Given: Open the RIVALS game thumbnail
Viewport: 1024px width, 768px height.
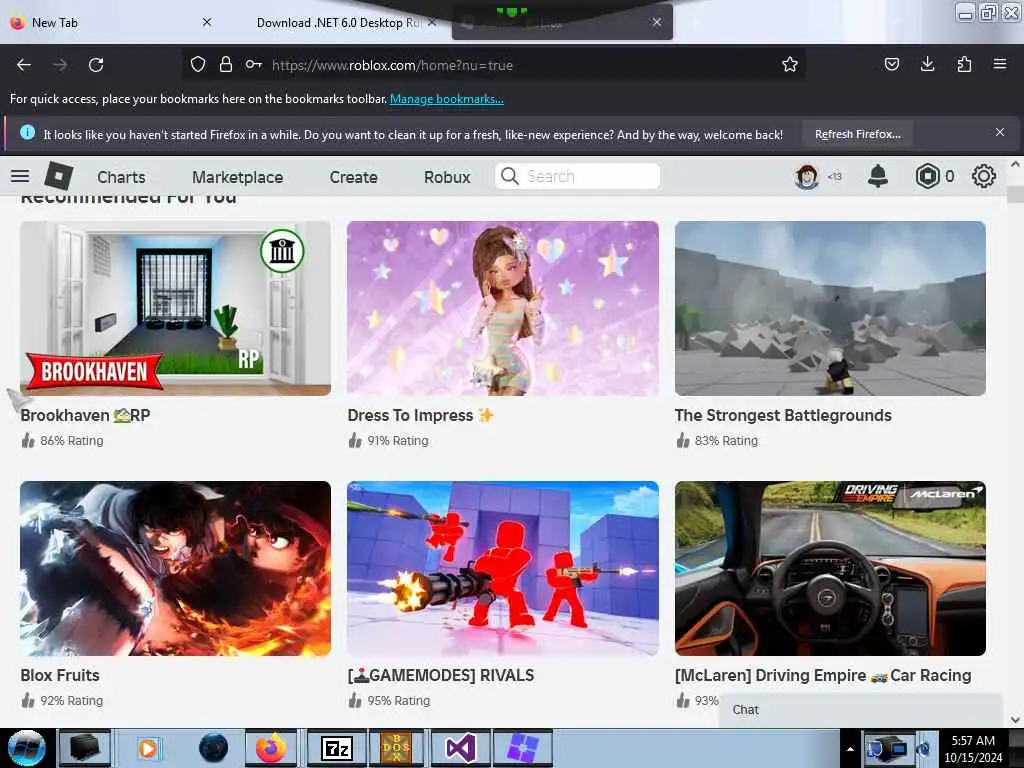Looking at the screenshot, I should click(x=503, y=568).
